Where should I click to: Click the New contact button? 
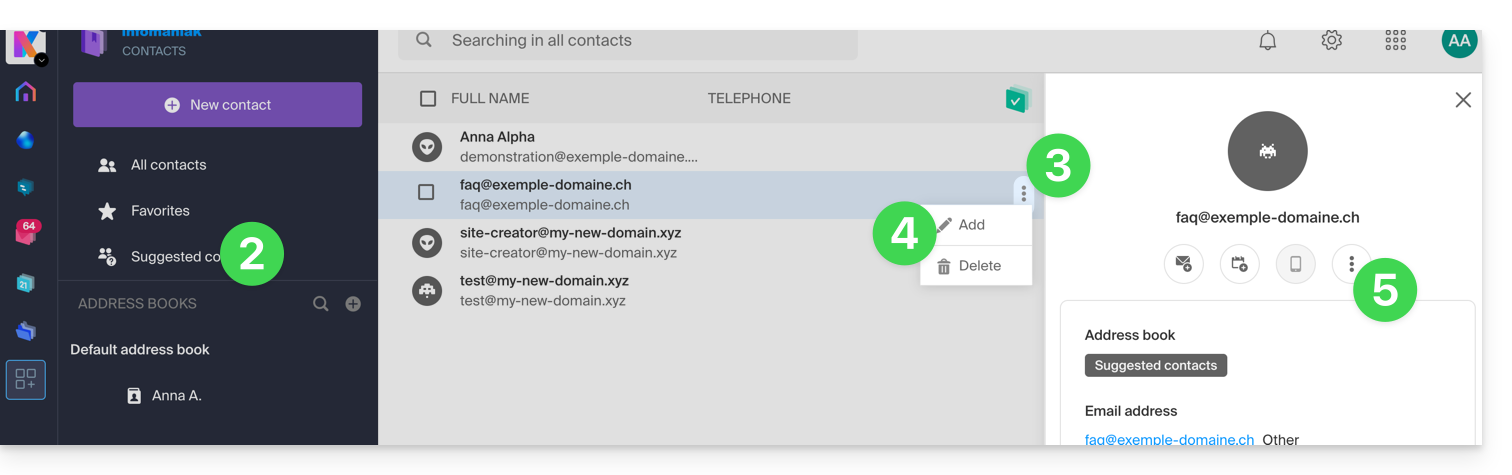point(217,105)
